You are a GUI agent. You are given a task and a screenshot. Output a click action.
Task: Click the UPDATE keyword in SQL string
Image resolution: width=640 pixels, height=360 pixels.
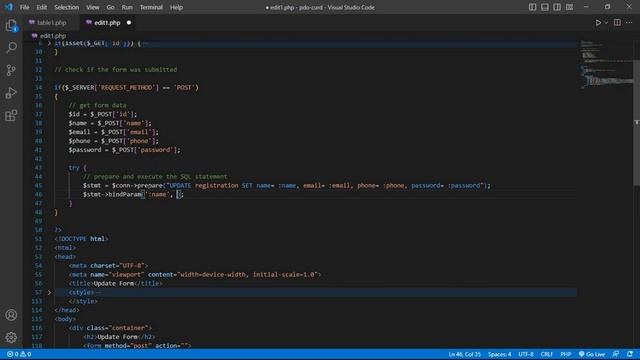click(180, 186)
